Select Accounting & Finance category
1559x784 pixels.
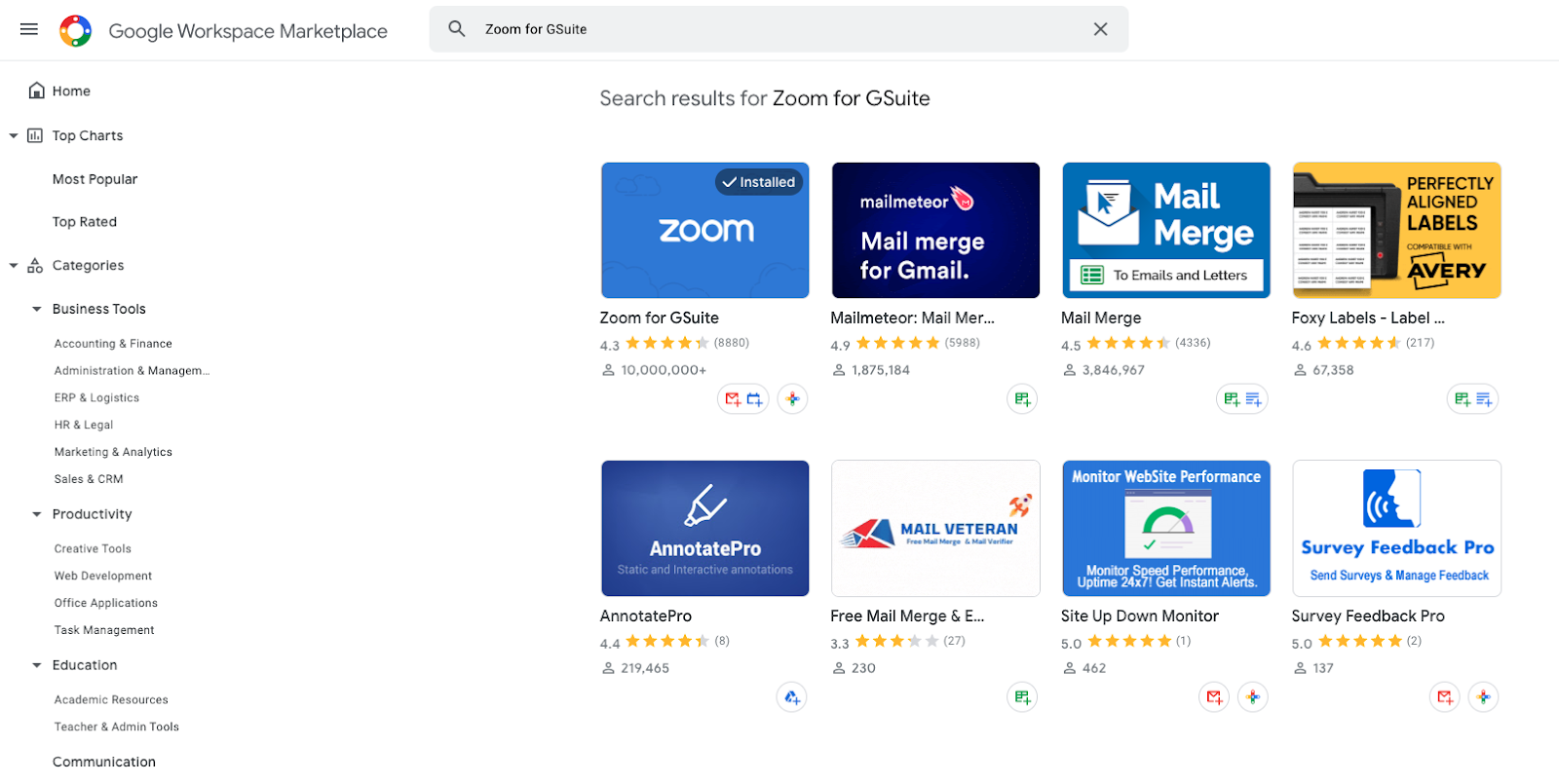pos(113,344)
